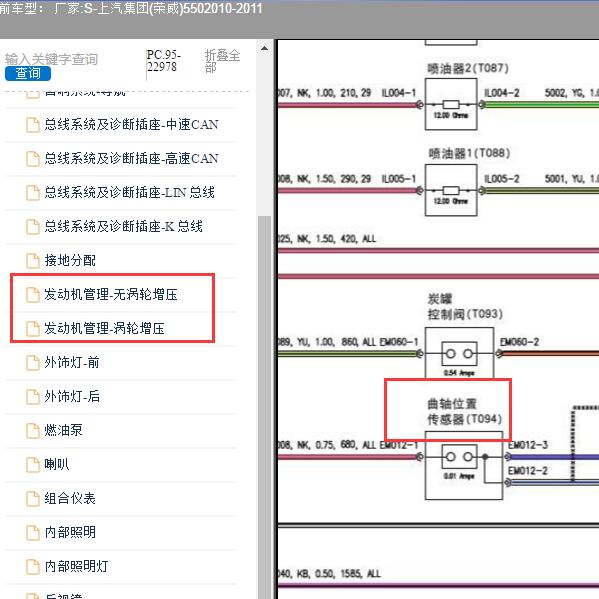The width and height of the screenshot is (599, 599).
Task: Click the header text 厂家:S-上汽集团(荣威)5502010-2011
Action: click(x=158, y=8)
